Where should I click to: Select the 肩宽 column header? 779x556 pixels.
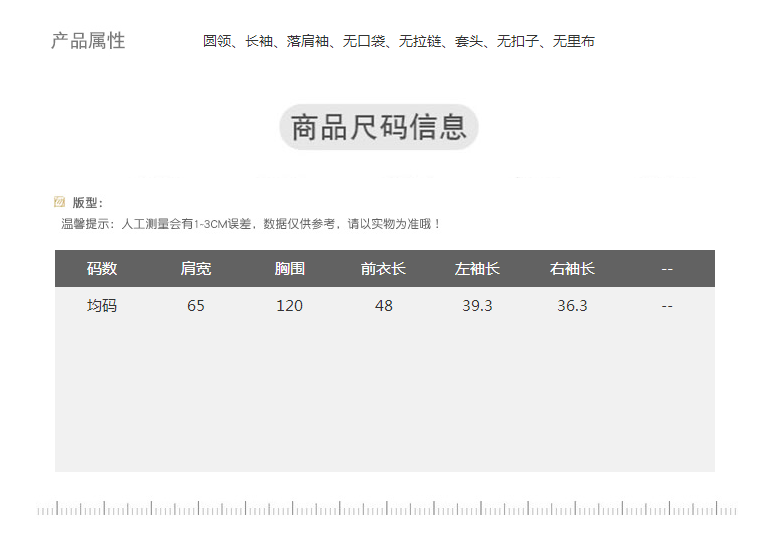[x=196, y=269]
